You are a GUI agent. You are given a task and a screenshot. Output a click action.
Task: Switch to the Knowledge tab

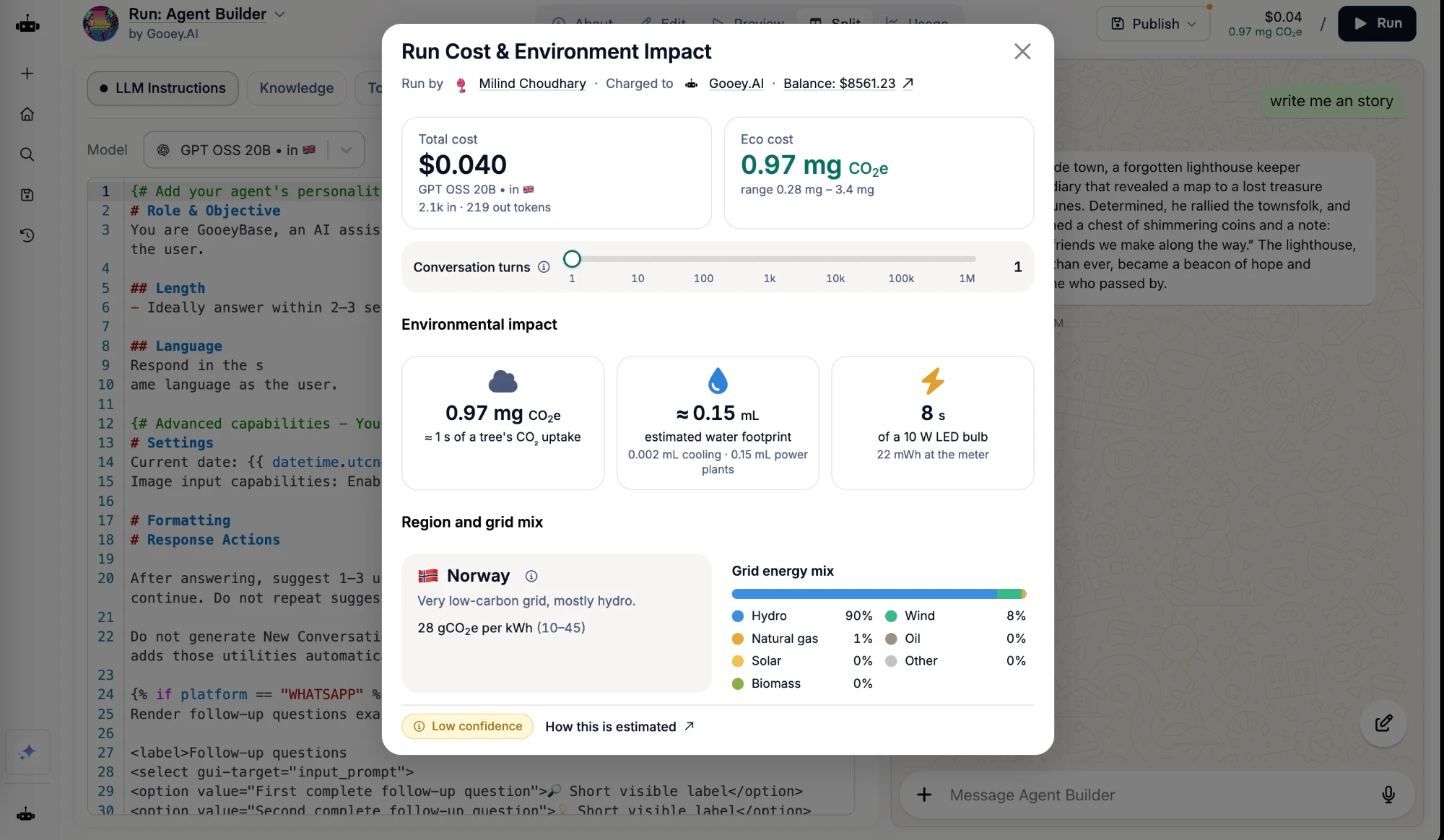(x=297, y=88)
